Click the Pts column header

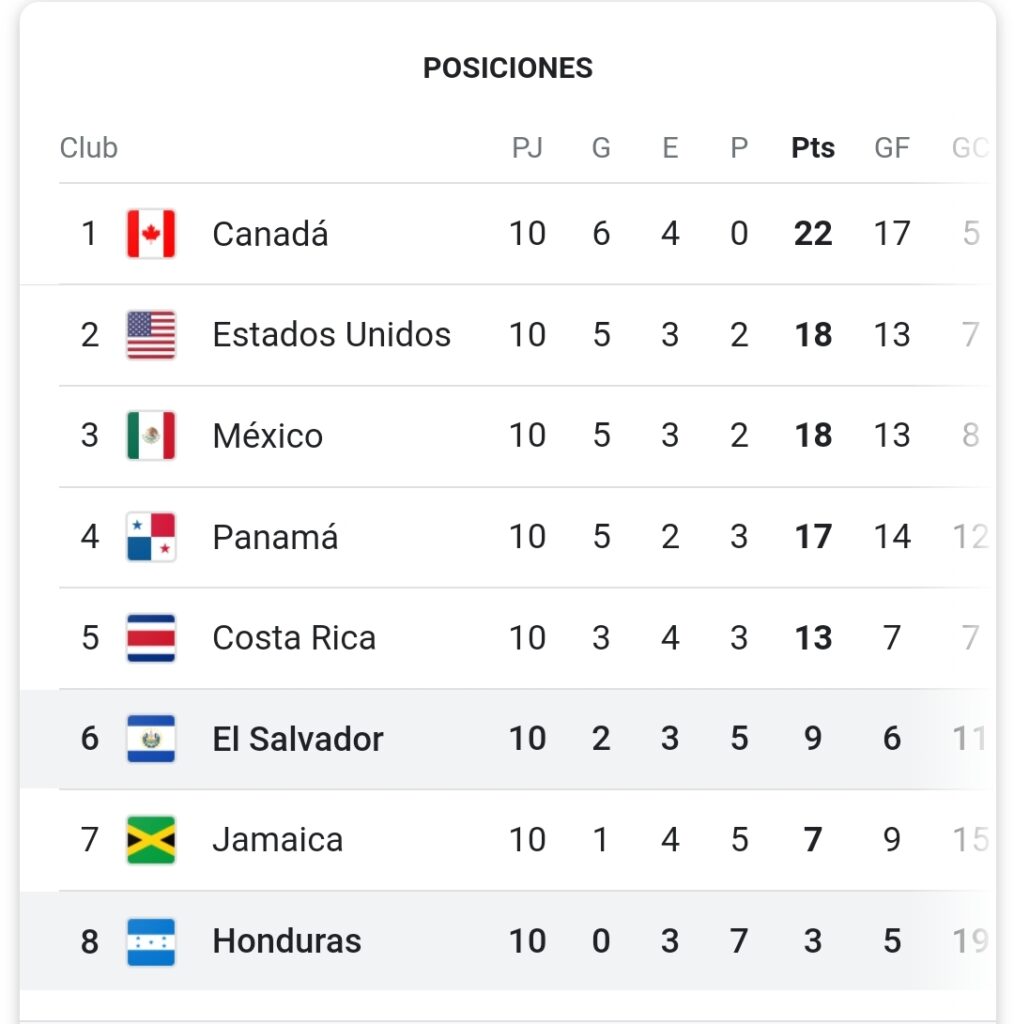click(813, 148)
